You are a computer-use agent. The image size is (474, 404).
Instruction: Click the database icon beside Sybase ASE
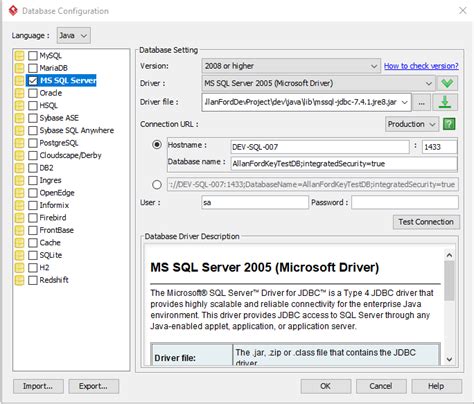(x=19, y=118)
